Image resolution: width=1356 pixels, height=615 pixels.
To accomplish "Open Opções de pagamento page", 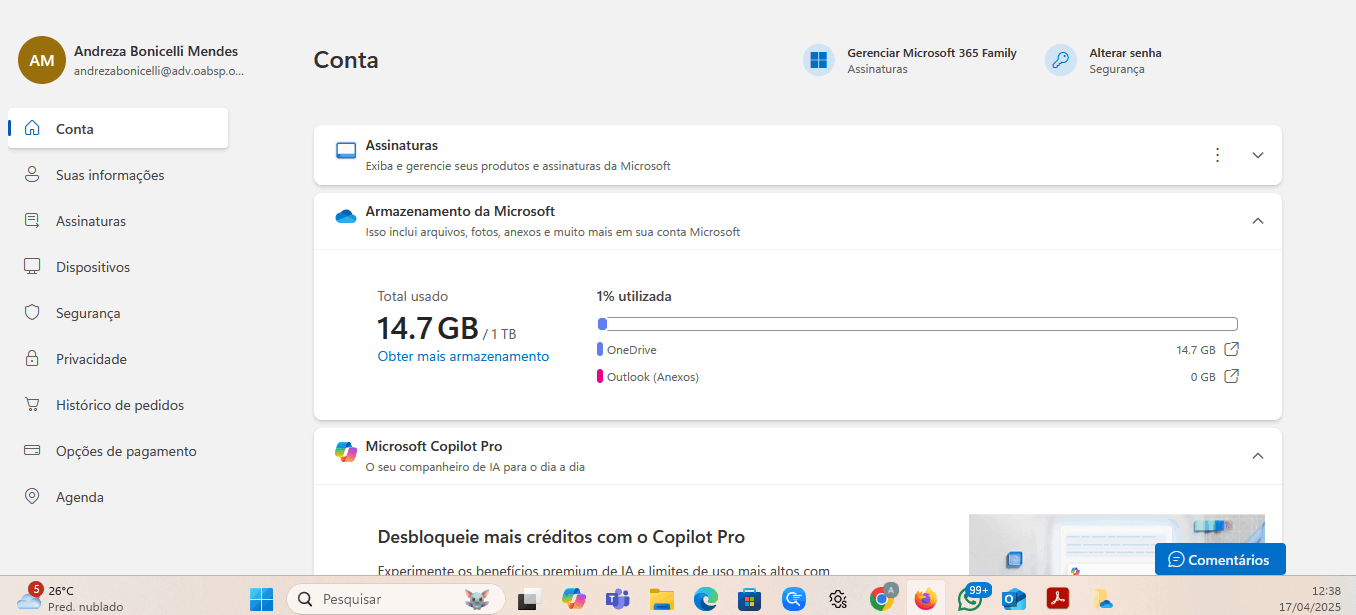I will click(118, 451).
